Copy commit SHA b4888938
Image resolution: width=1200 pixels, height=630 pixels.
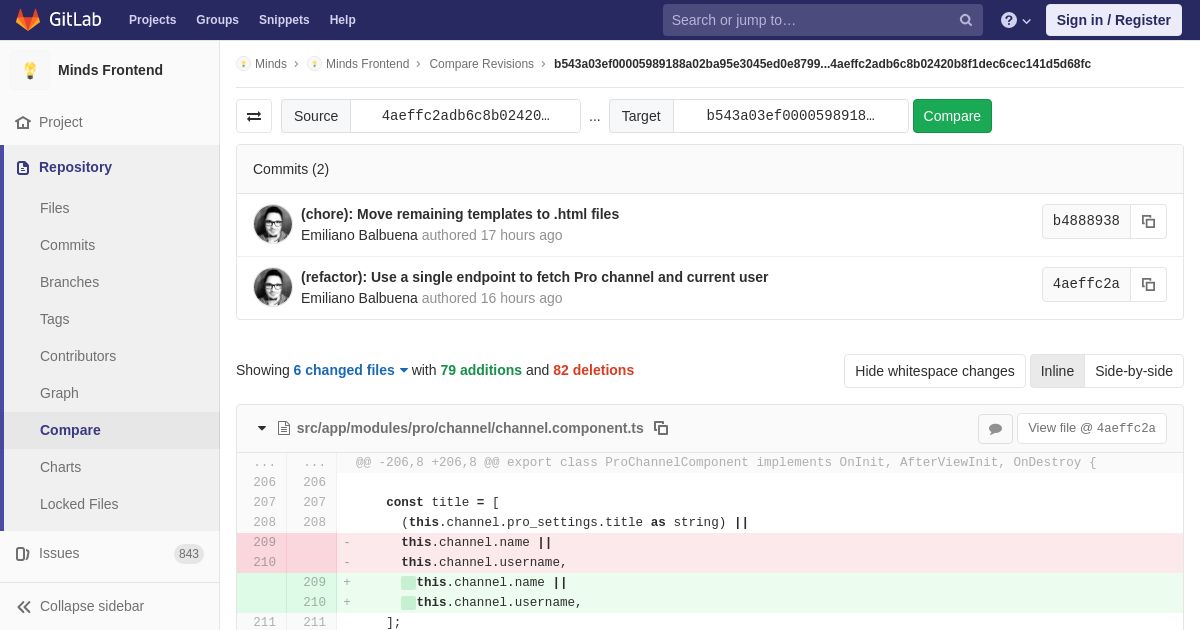(x=1148, y=222)
